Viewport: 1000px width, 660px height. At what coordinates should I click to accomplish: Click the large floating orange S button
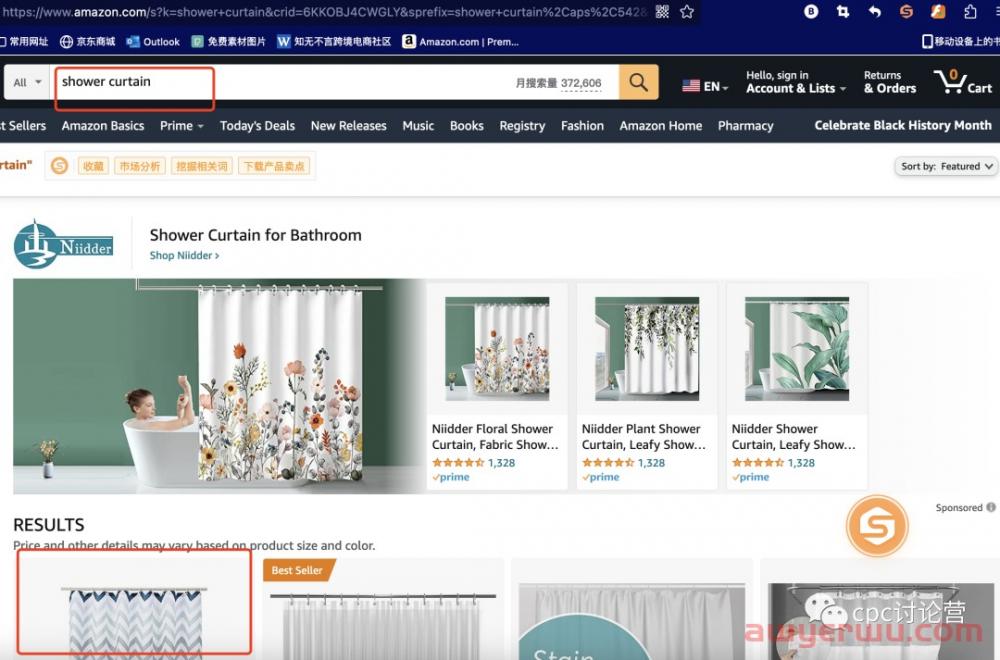877,526
